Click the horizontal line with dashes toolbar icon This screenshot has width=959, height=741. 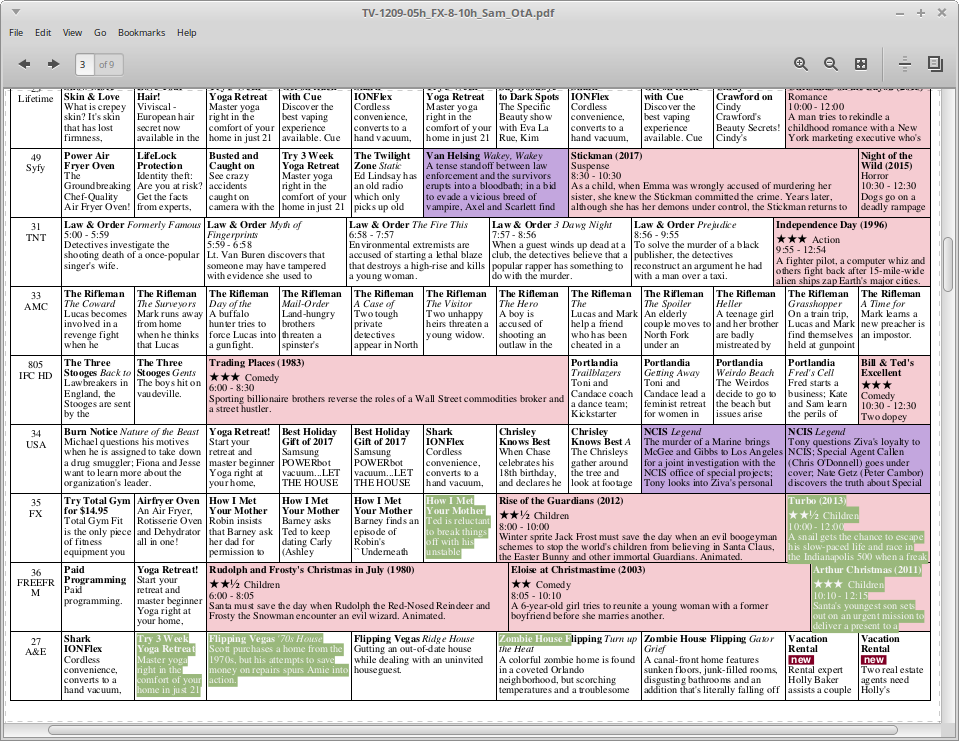pos(905,64)
